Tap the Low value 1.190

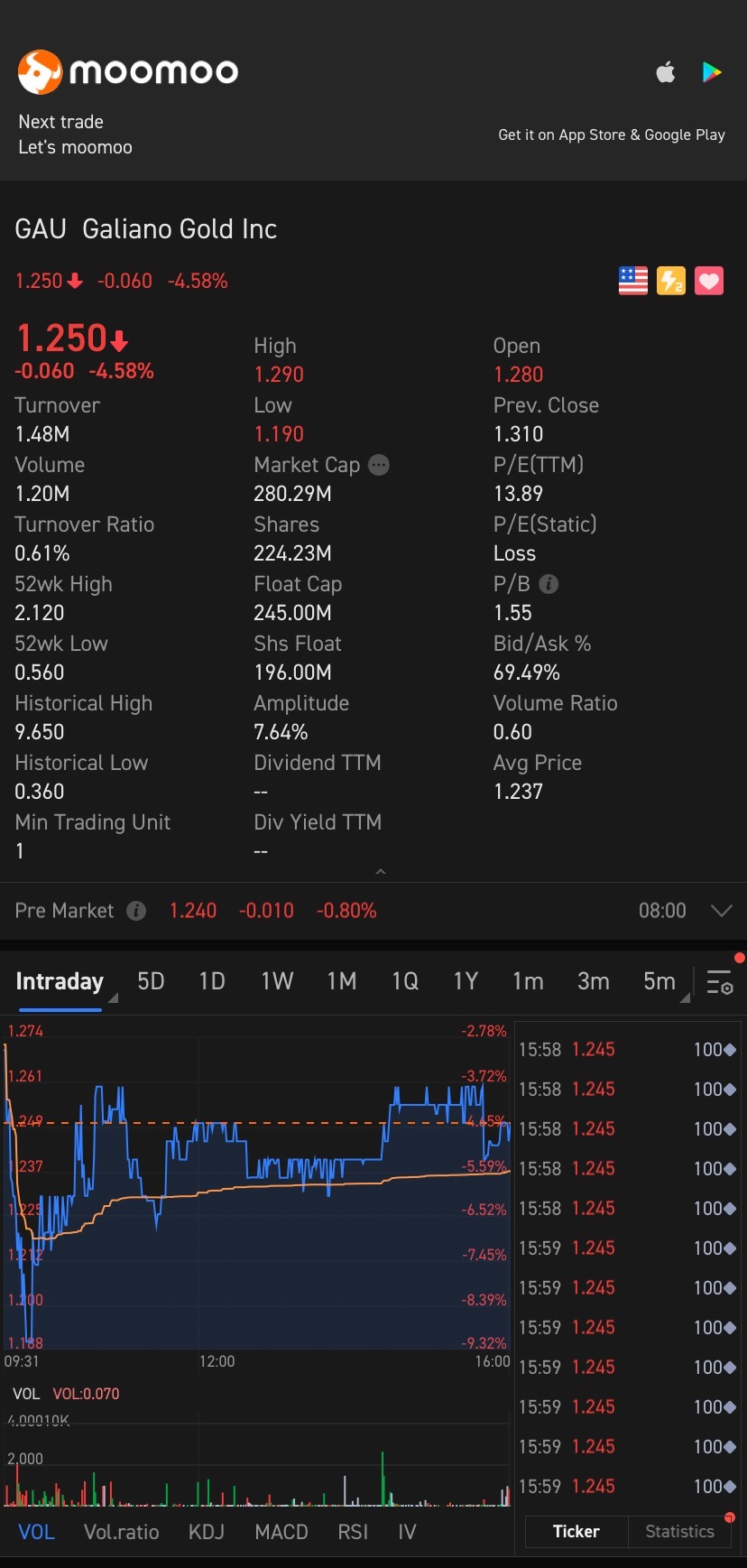(279, 434)
